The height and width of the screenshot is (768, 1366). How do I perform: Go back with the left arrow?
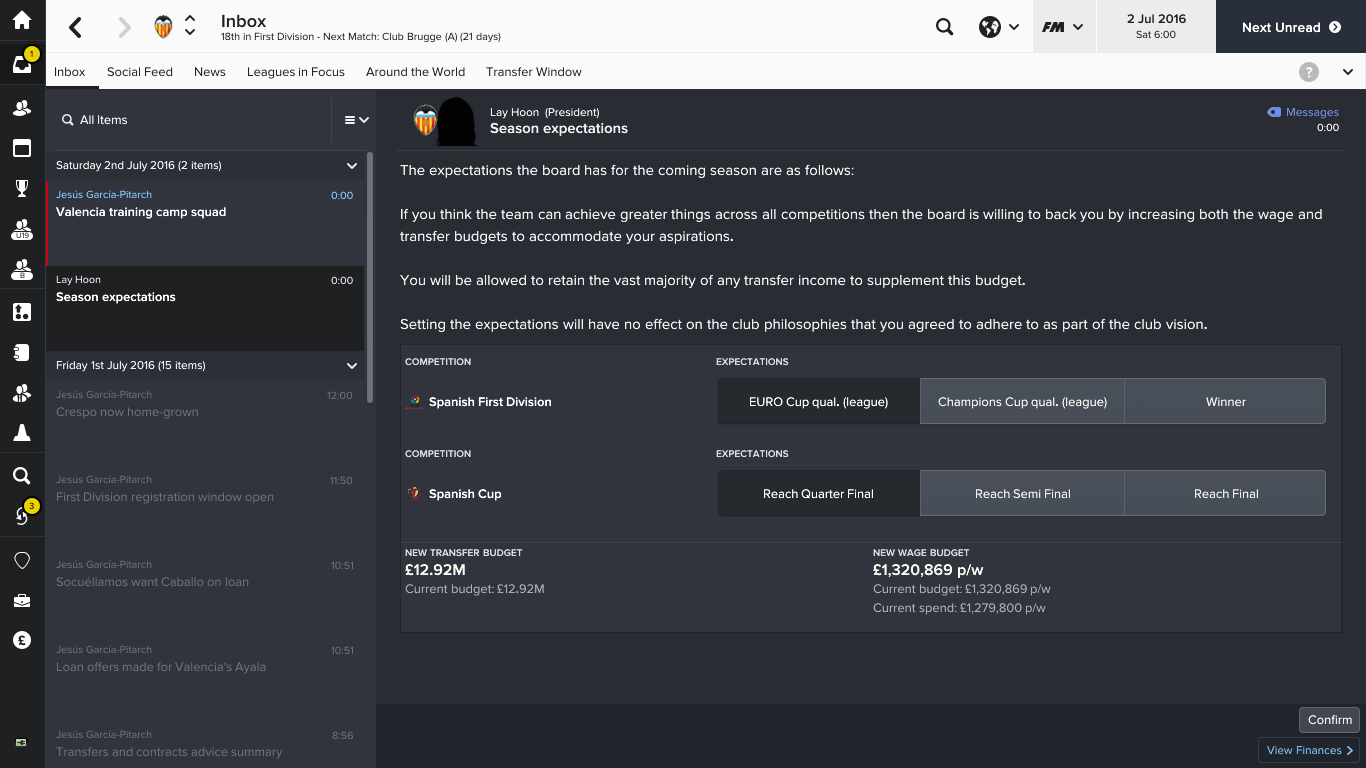tap(75, 27)
